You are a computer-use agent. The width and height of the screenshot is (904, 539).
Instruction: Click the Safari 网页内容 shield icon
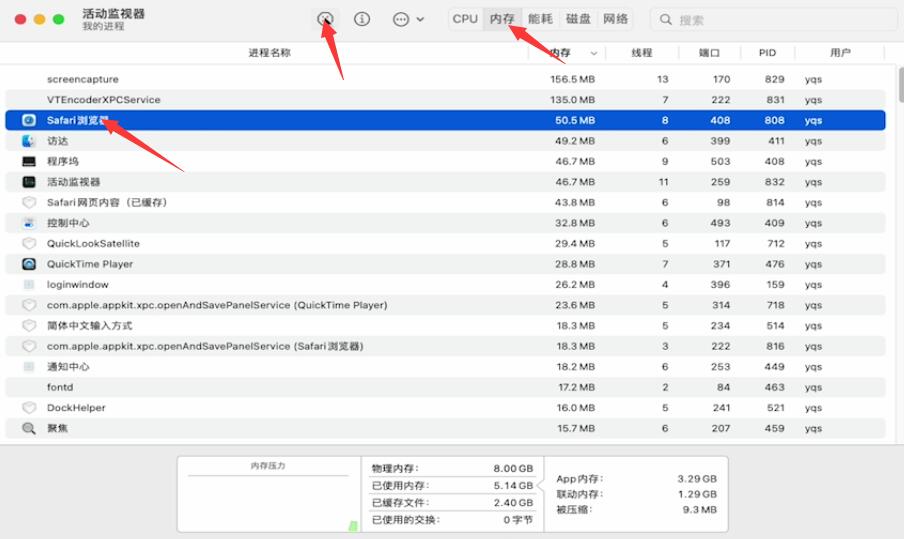29,202
